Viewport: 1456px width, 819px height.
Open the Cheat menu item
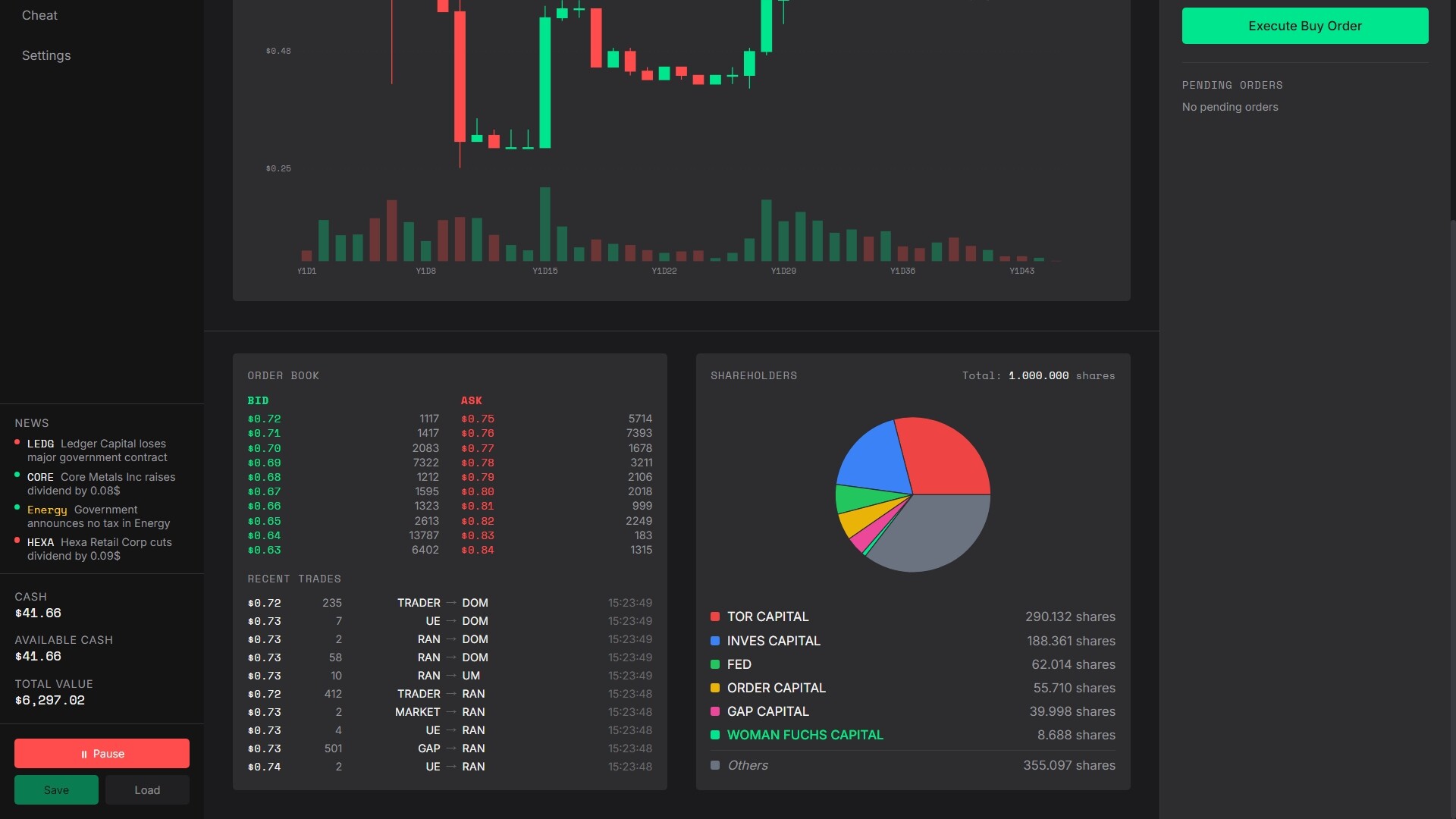(x=39, y=15)
